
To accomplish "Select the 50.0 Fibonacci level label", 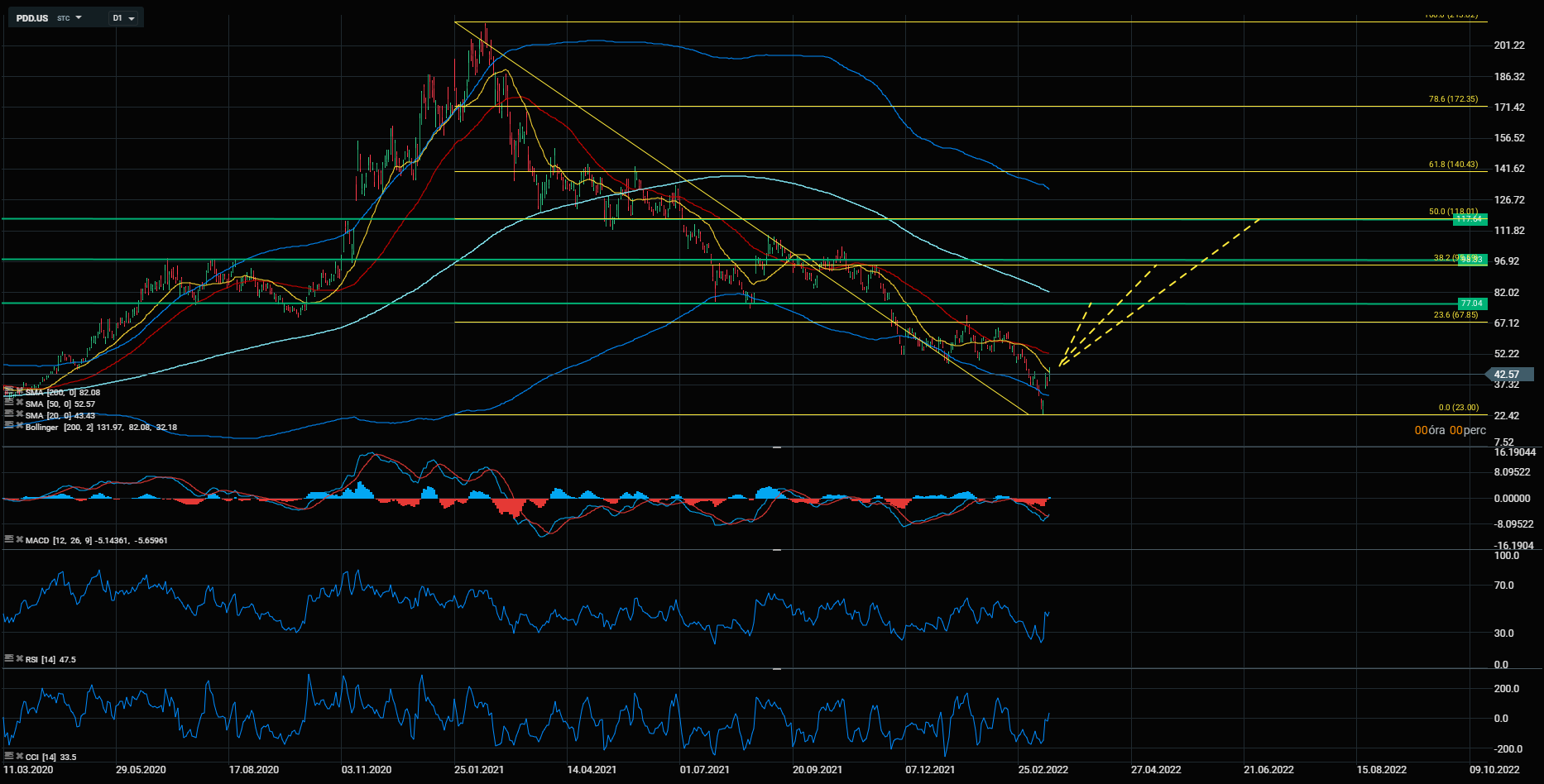I will coord(1452,212).
